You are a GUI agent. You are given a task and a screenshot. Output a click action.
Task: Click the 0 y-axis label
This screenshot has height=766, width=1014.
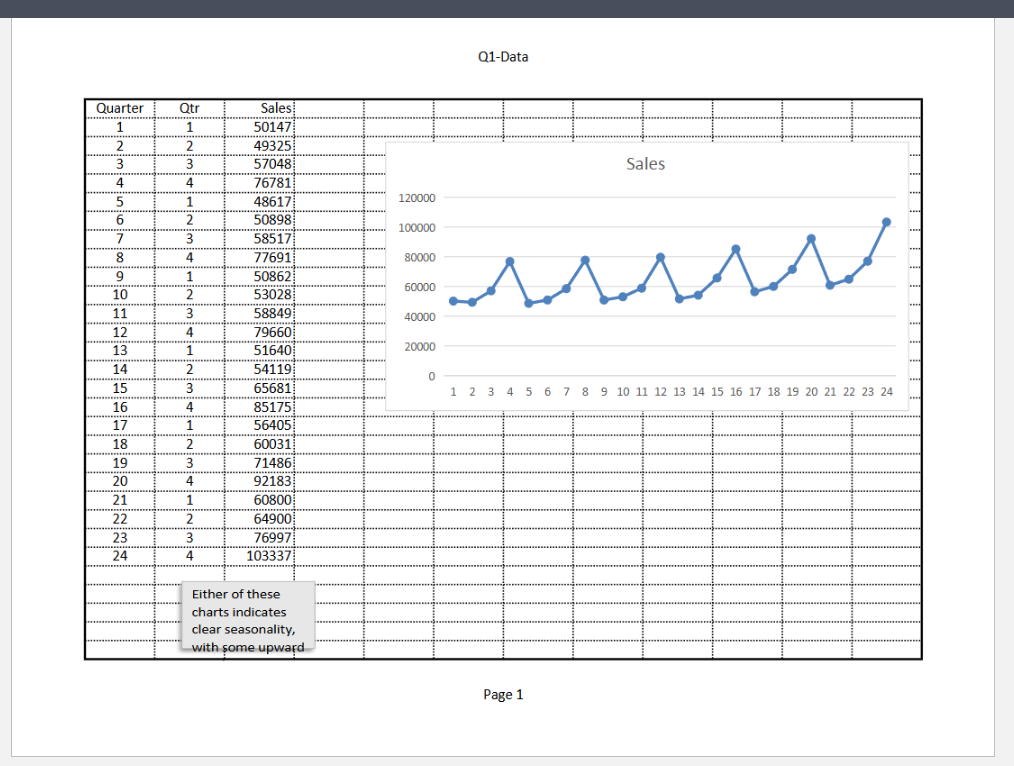[431, 376]
